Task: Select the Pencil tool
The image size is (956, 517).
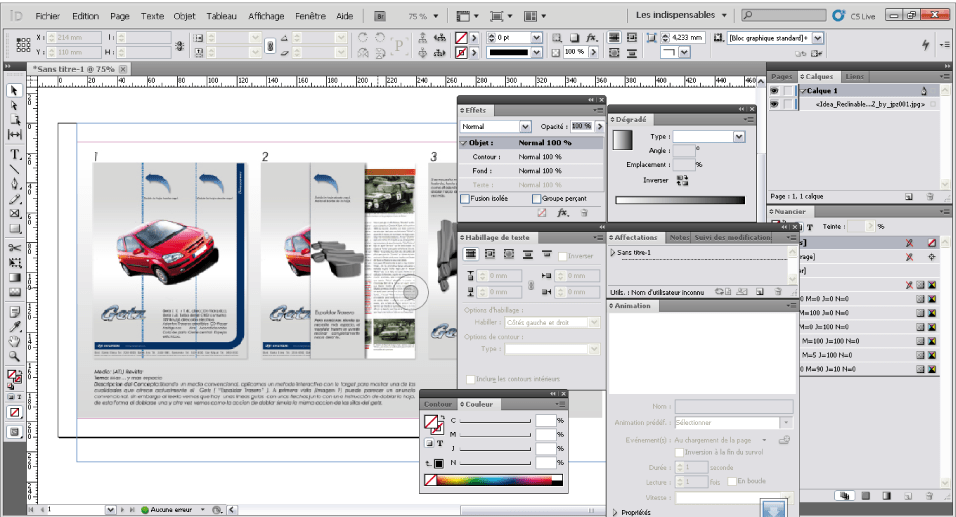Action: coord(15,199)
